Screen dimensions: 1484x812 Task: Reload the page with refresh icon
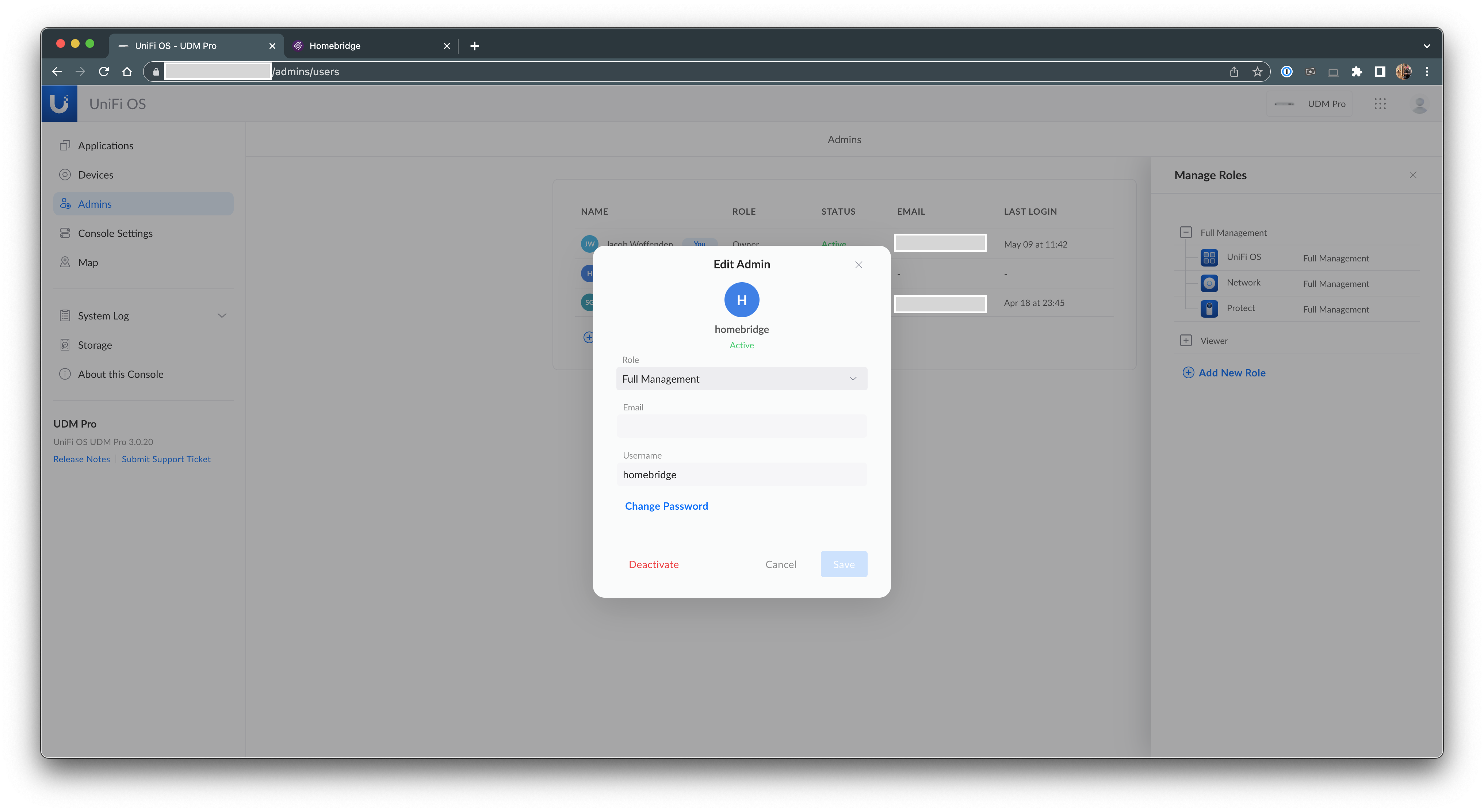[x=104, y=72]
